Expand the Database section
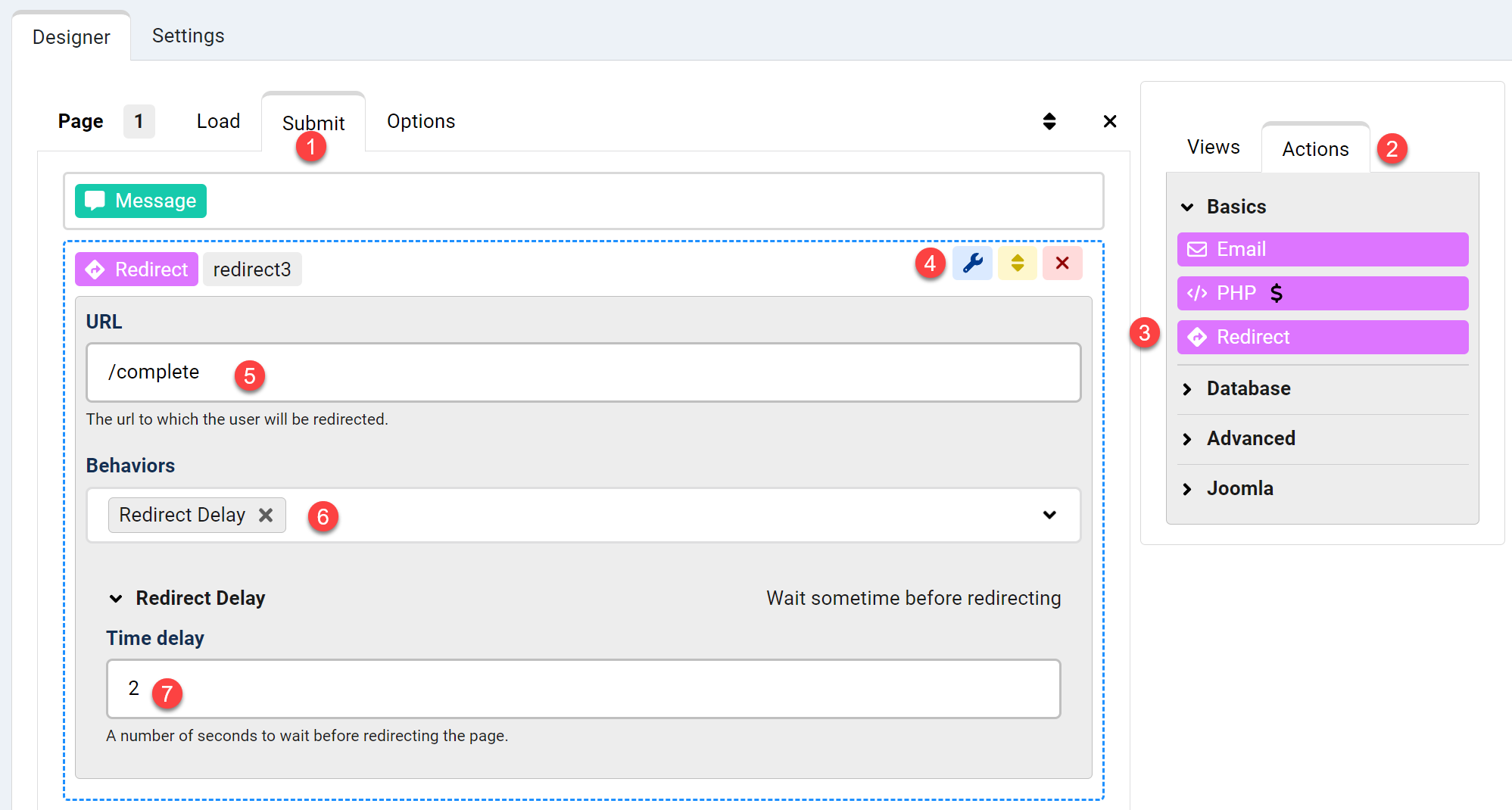The height and width of the screenshot is (810, 1512). [1248, 388]
